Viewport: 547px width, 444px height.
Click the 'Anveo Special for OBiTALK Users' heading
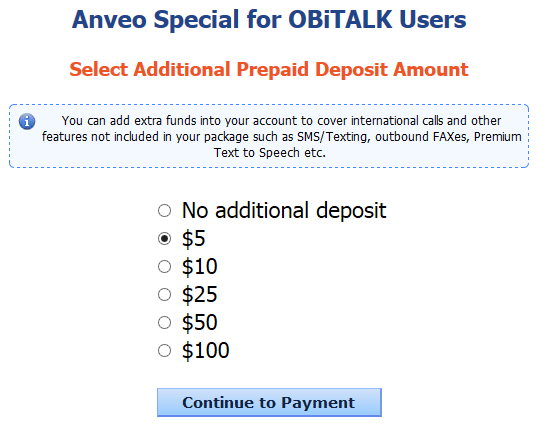[269, 20]
